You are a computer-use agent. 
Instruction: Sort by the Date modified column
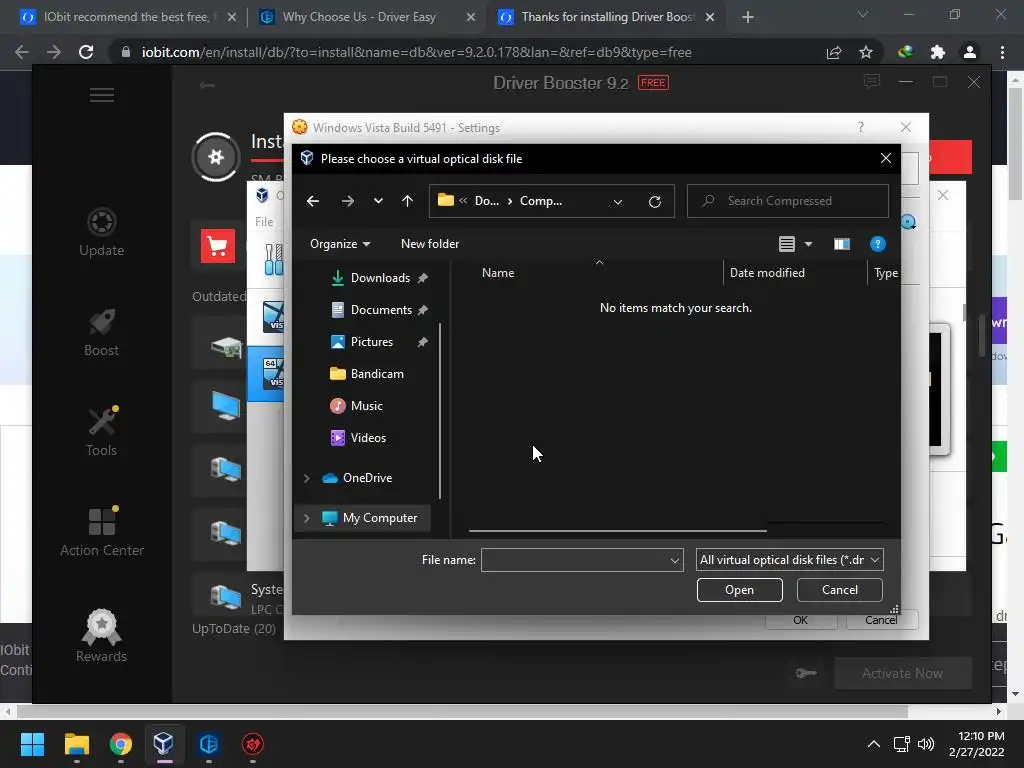[x=767, y=273]
